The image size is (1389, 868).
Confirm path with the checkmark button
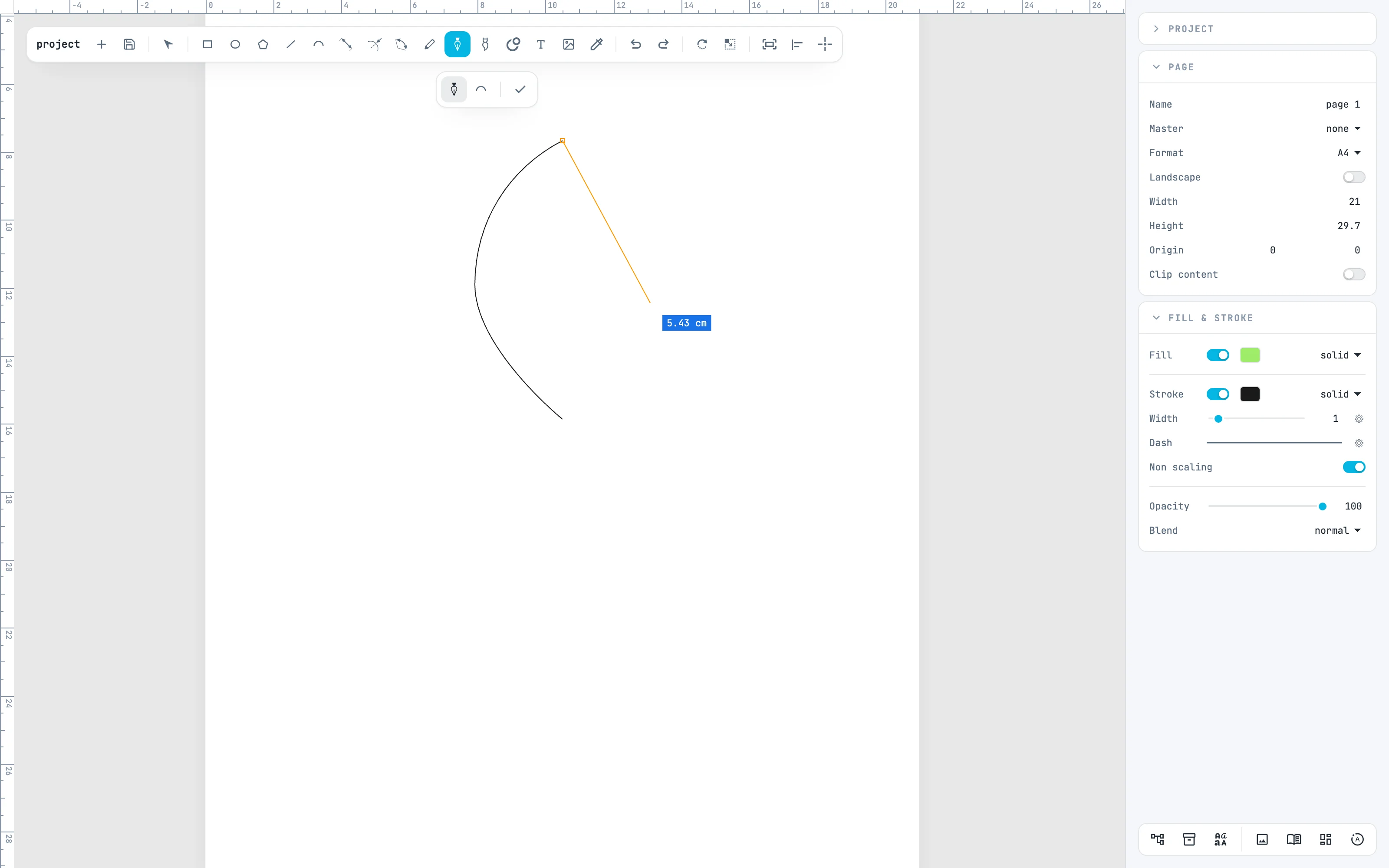click(x=520, y=89)
